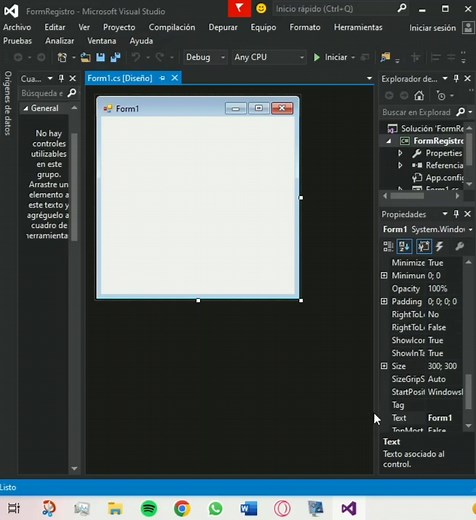Toggle alphabetical sort icon in Propiedades
476x520 pixels.
[x=404, y=247]
